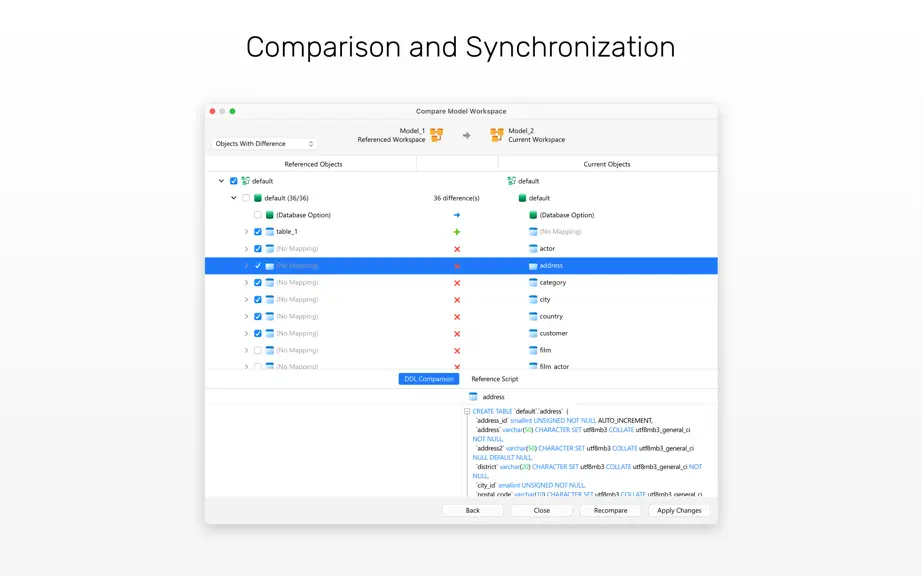Image resolution: width=922 pixels, height=576 pixels.
Task: Click the Model_2 current workspace icon
Action: [497, 135]
